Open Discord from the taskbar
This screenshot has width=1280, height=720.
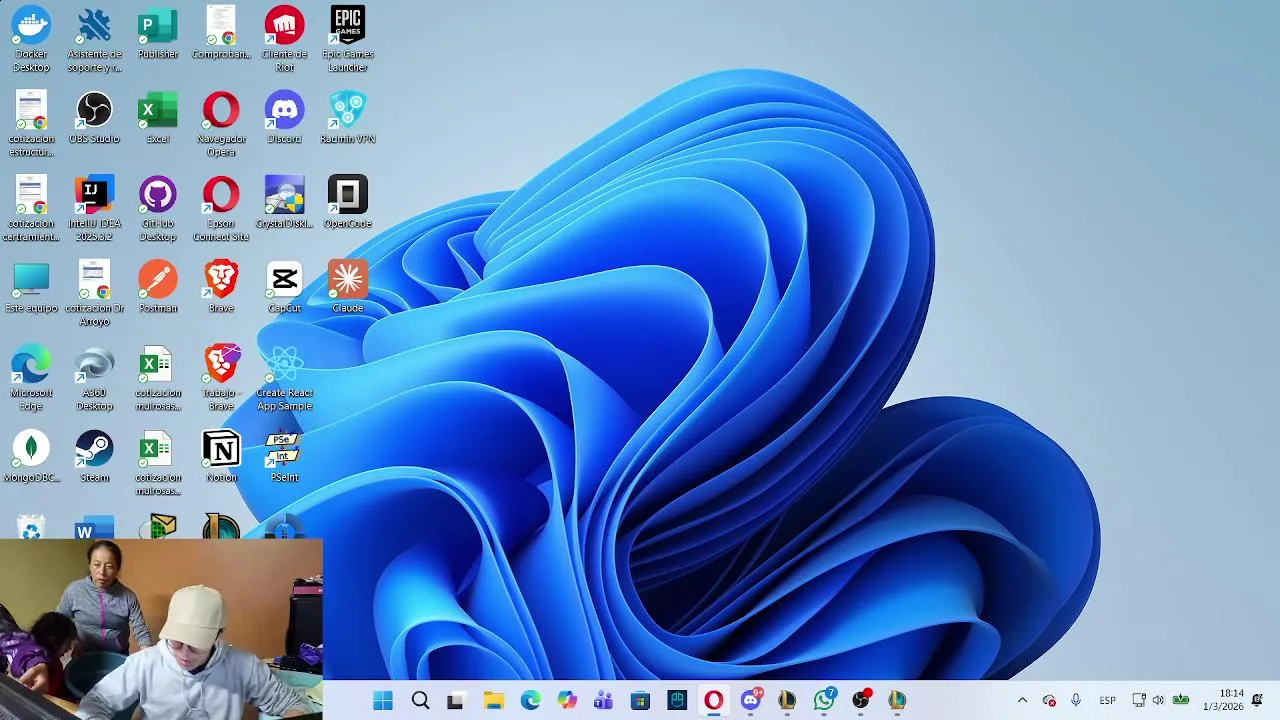point(750,701)
